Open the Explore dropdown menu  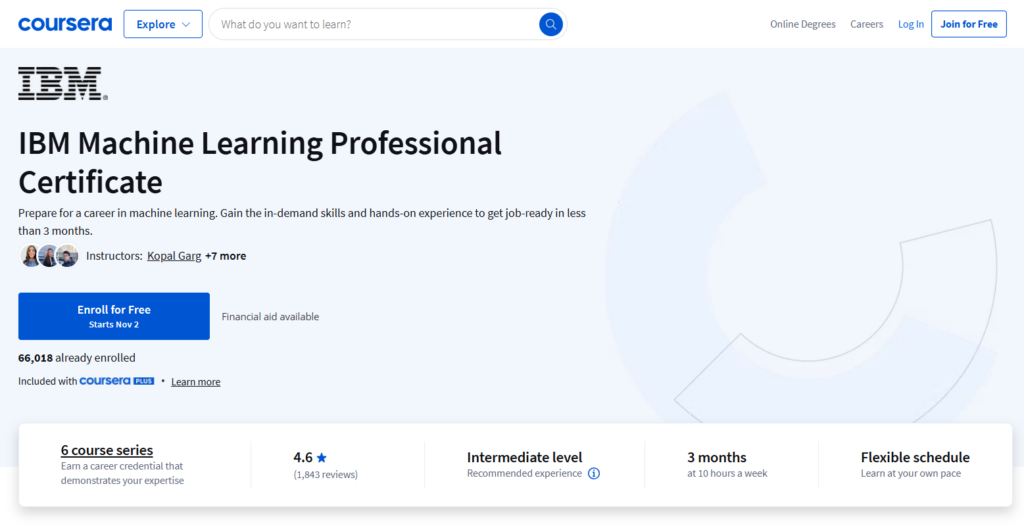coord(163,24)
